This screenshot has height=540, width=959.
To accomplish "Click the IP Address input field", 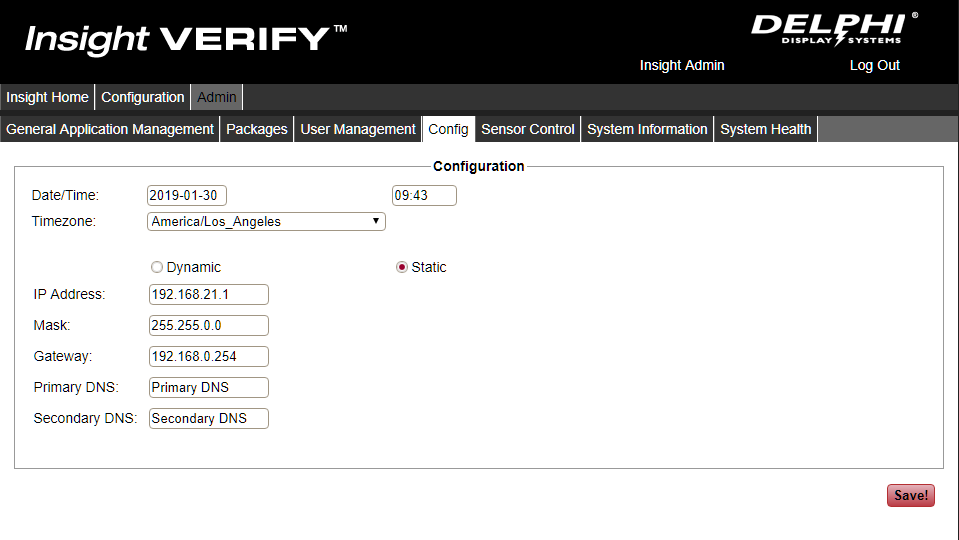I will (x=208, y=294).
